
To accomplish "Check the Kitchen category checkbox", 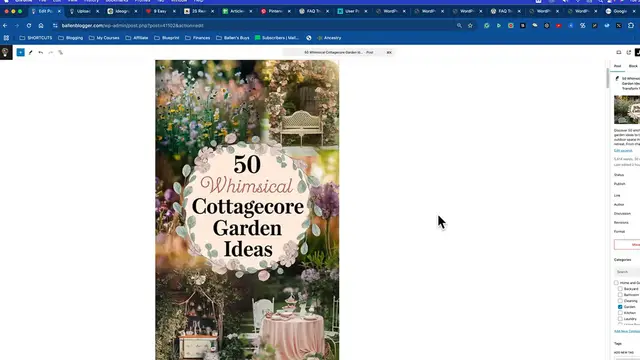I will 620,313.
